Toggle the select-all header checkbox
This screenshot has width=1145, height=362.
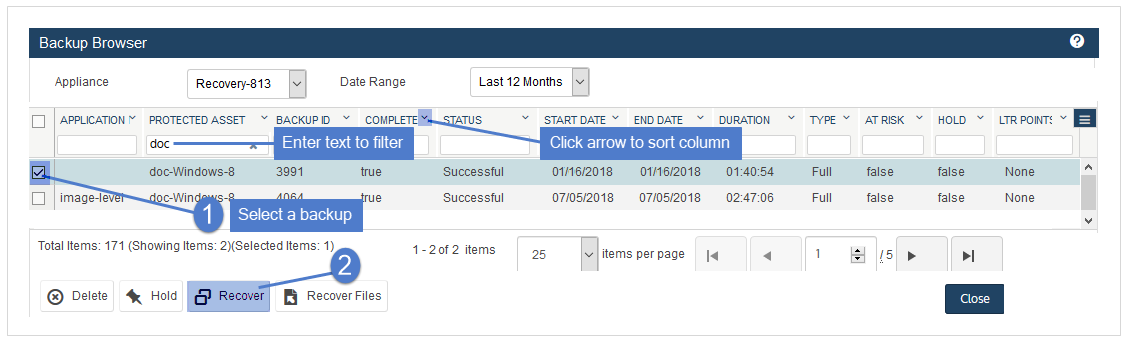[39, 121]
